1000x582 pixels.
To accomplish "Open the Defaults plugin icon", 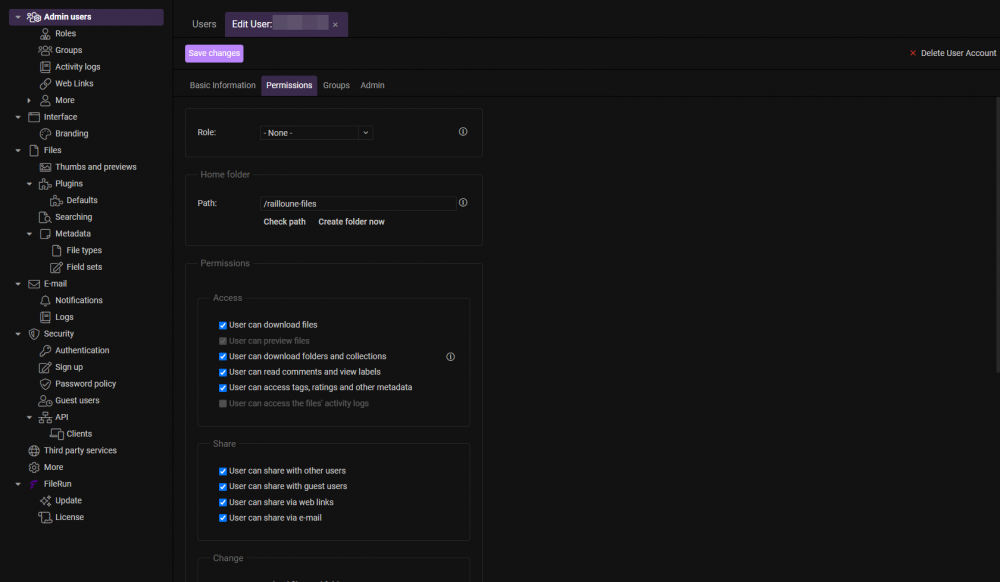I will 57,201.
